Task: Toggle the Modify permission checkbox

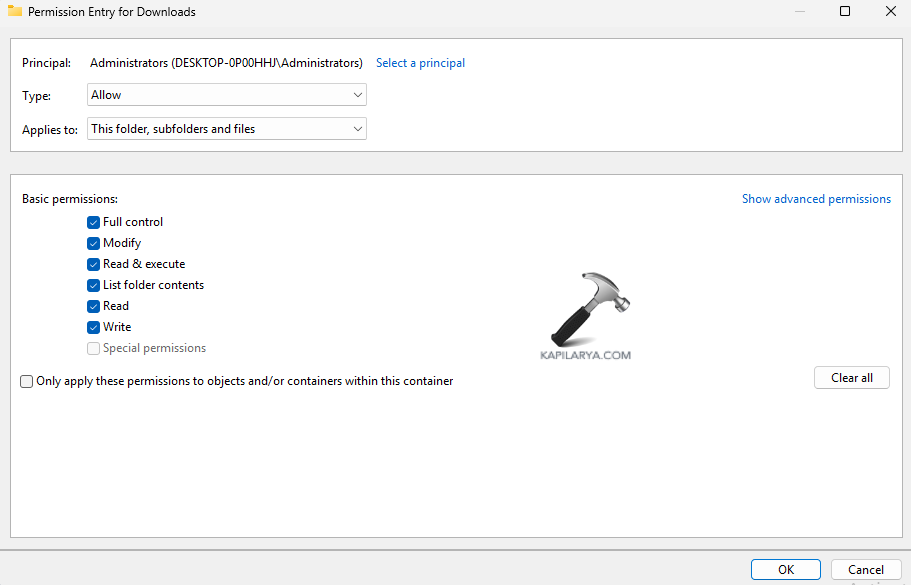Action: pyautogui.click(x=94, y=243)
